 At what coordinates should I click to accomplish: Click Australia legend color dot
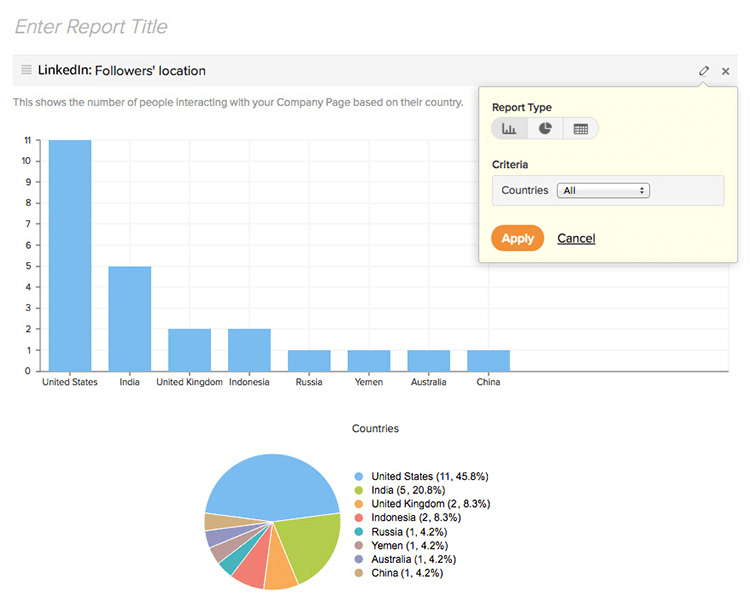click(x=359, y=559)
